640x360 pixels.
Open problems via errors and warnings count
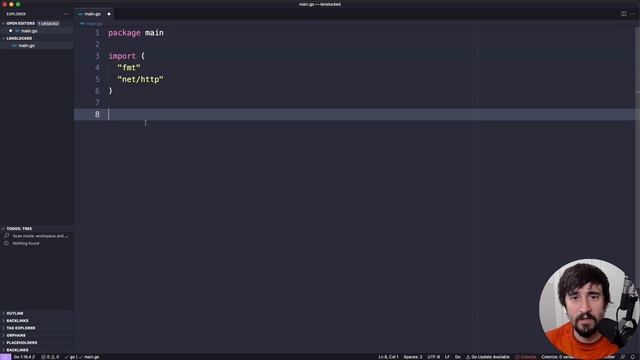click(x=50, y=357)
